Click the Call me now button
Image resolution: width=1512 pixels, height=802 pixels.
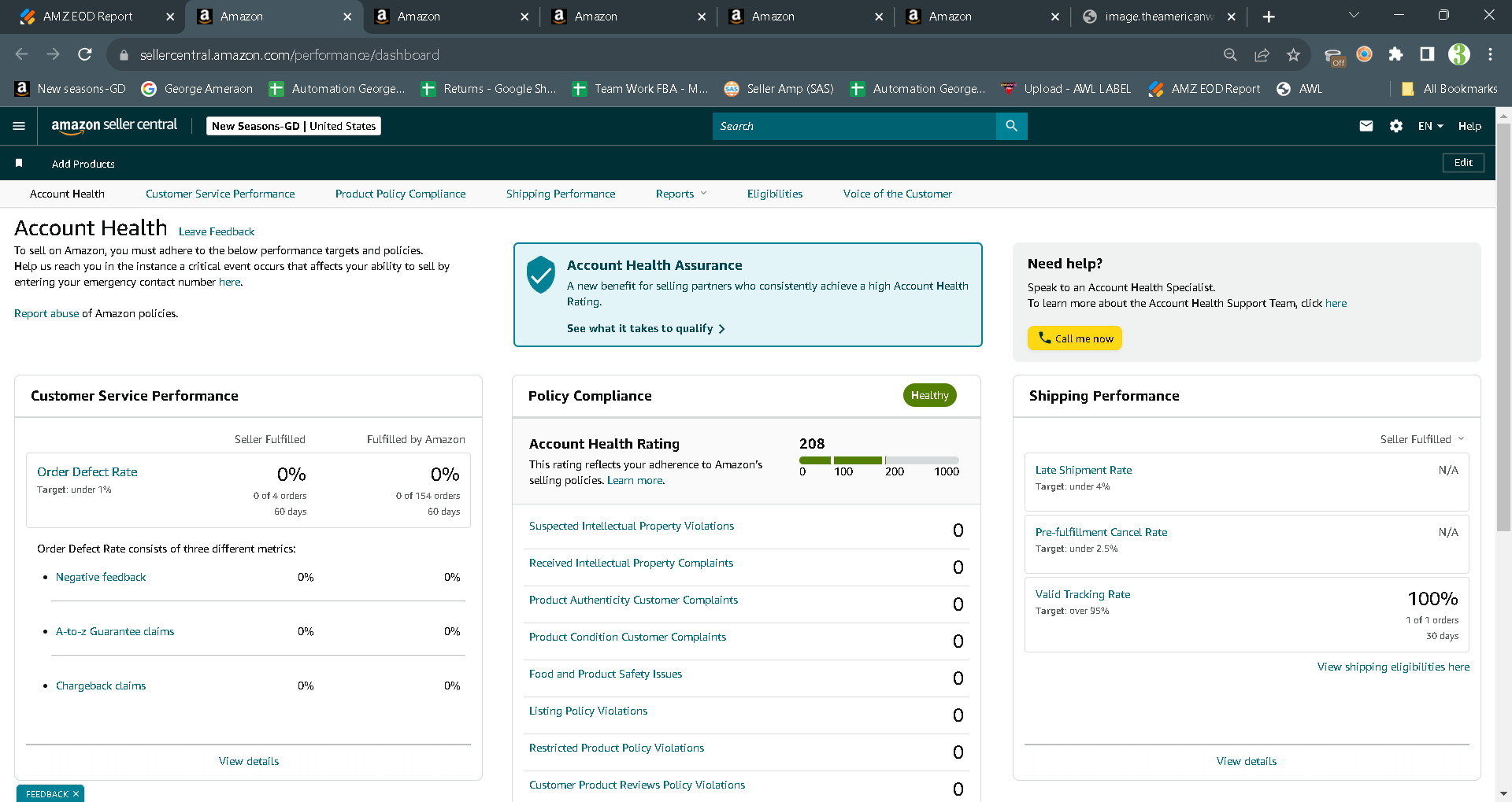pos(1075,338)
